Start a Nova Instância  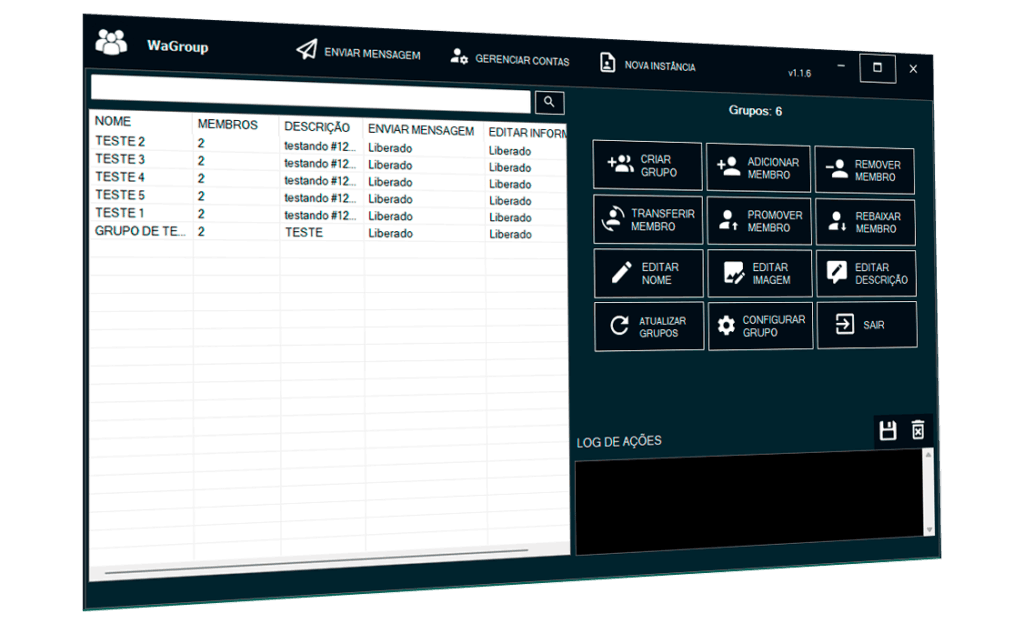pyautogui.click(x=648, y=64)
